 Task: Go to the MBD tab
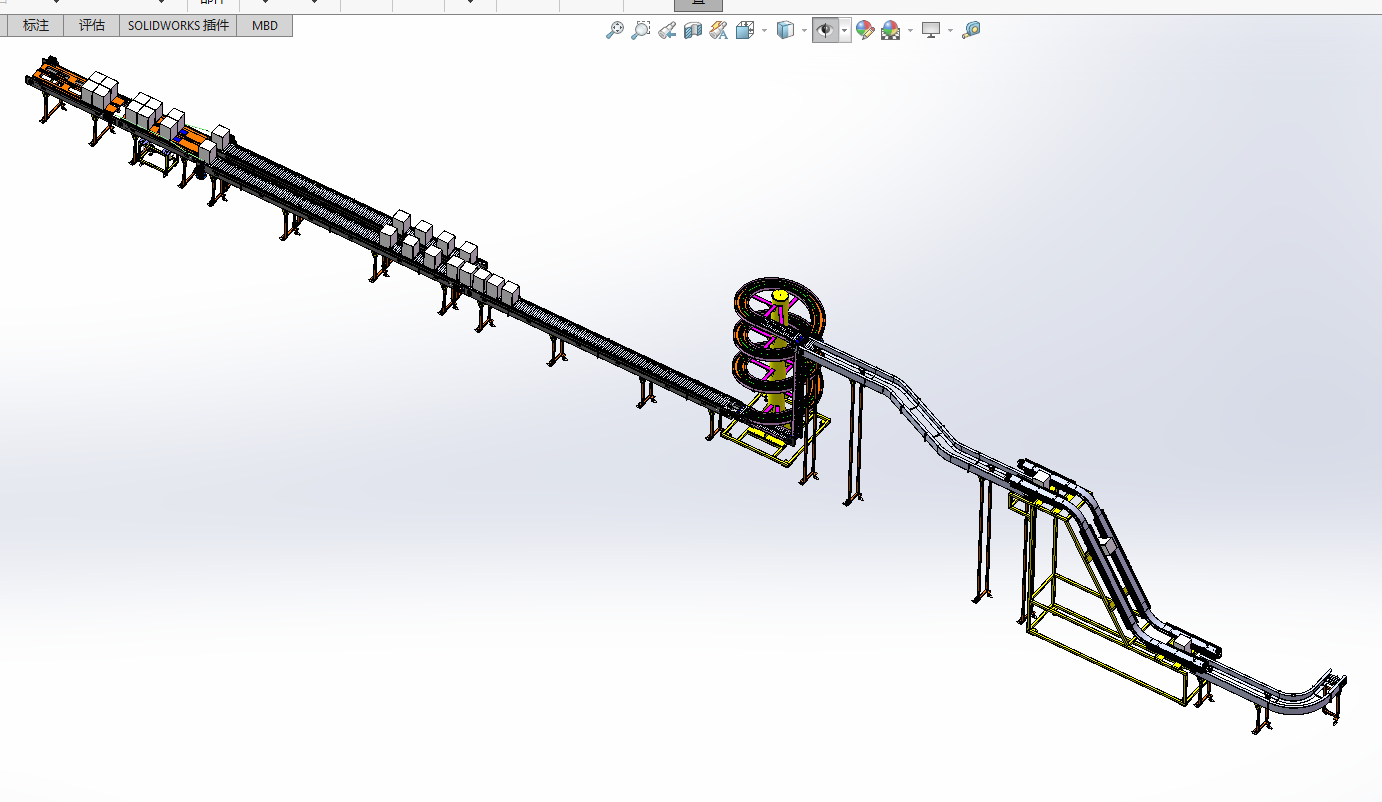tap(265, 26)
